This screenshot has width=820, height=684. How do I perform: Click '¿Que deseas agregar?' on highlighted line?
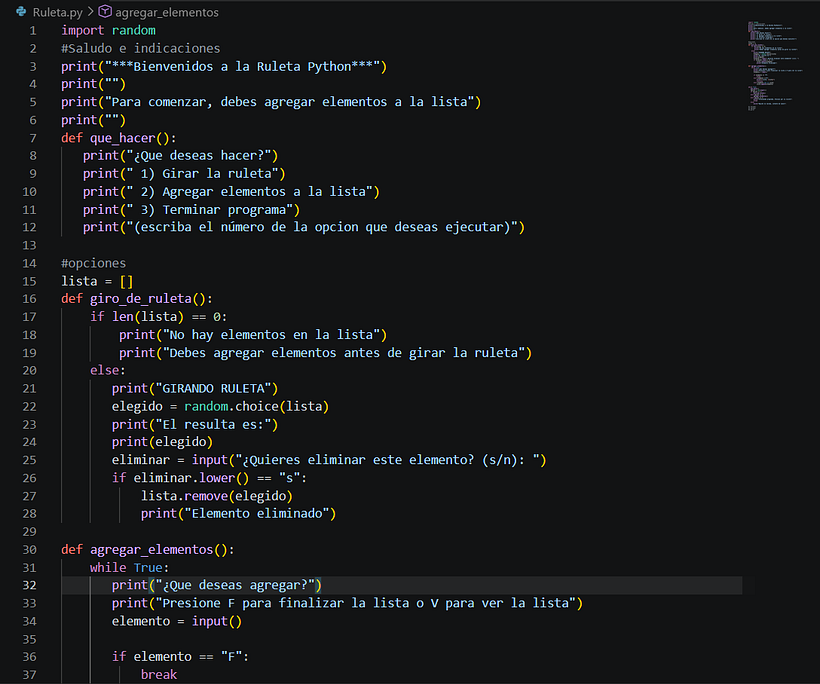click(235, 585)
